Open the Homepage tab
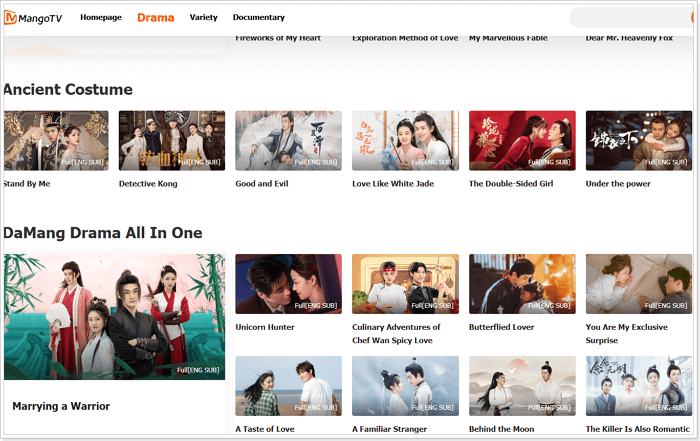The image size is (700, 441). point(100,17)
